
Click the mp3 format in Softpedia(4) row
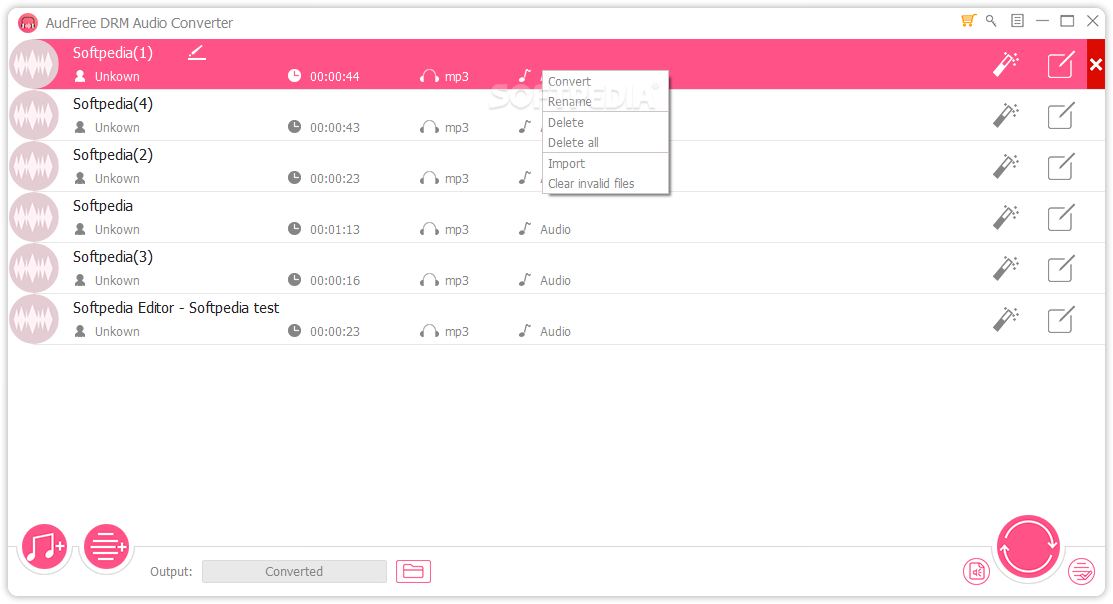pos(456,128)
